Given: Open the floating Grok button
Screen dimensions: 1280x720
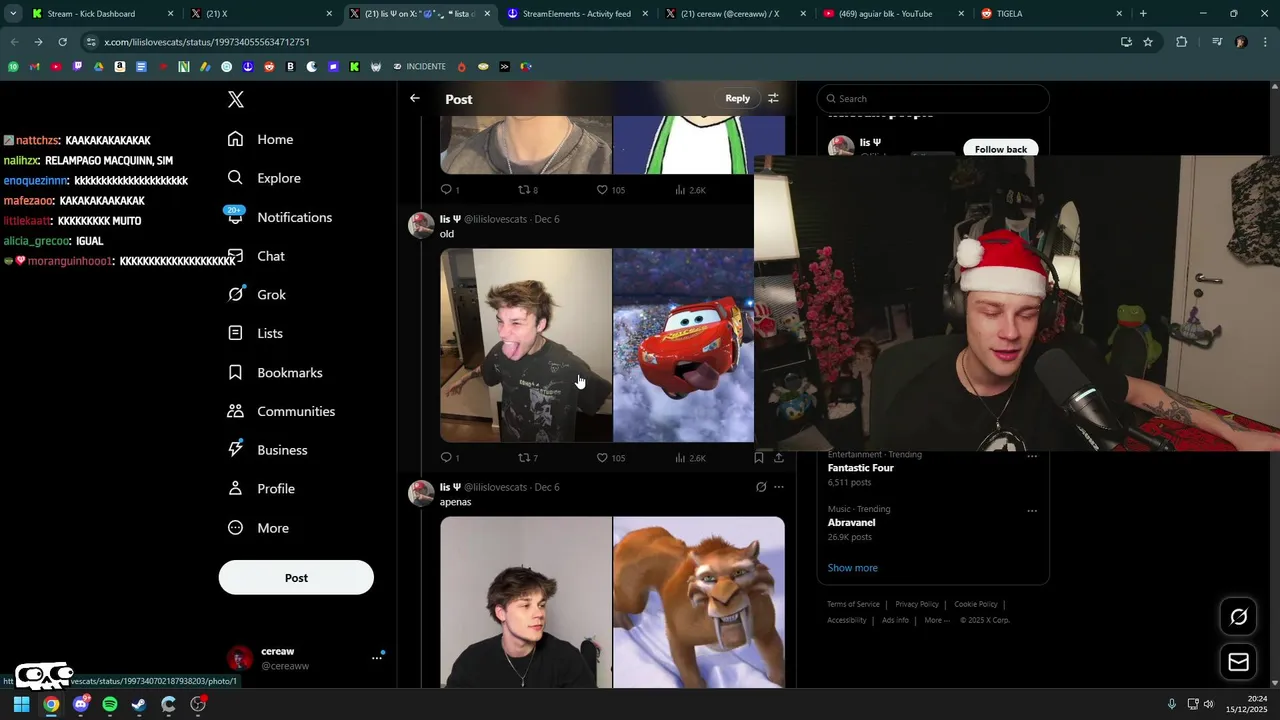Looking at the screenshot, I should pos(1238,617).
